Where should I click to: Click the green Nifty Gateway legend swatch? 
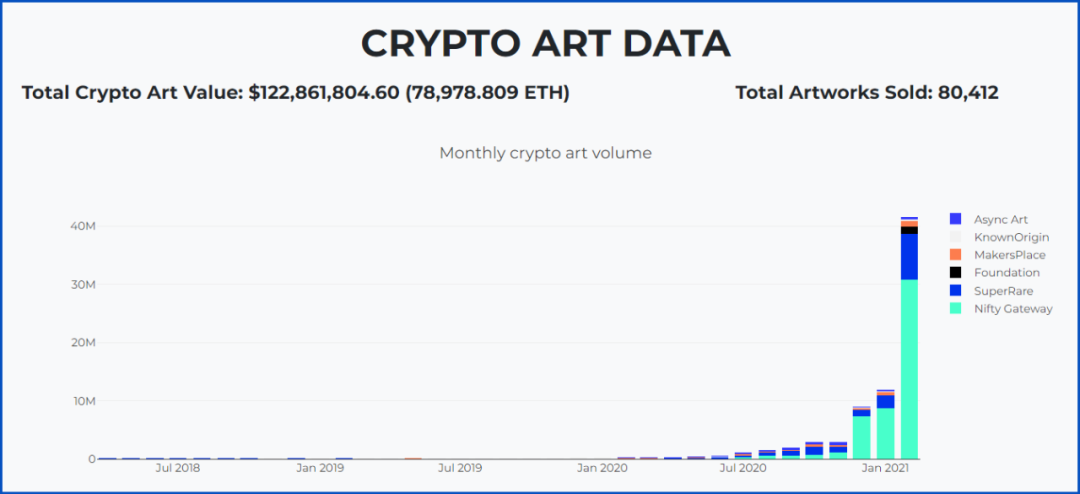click(955, 309)
